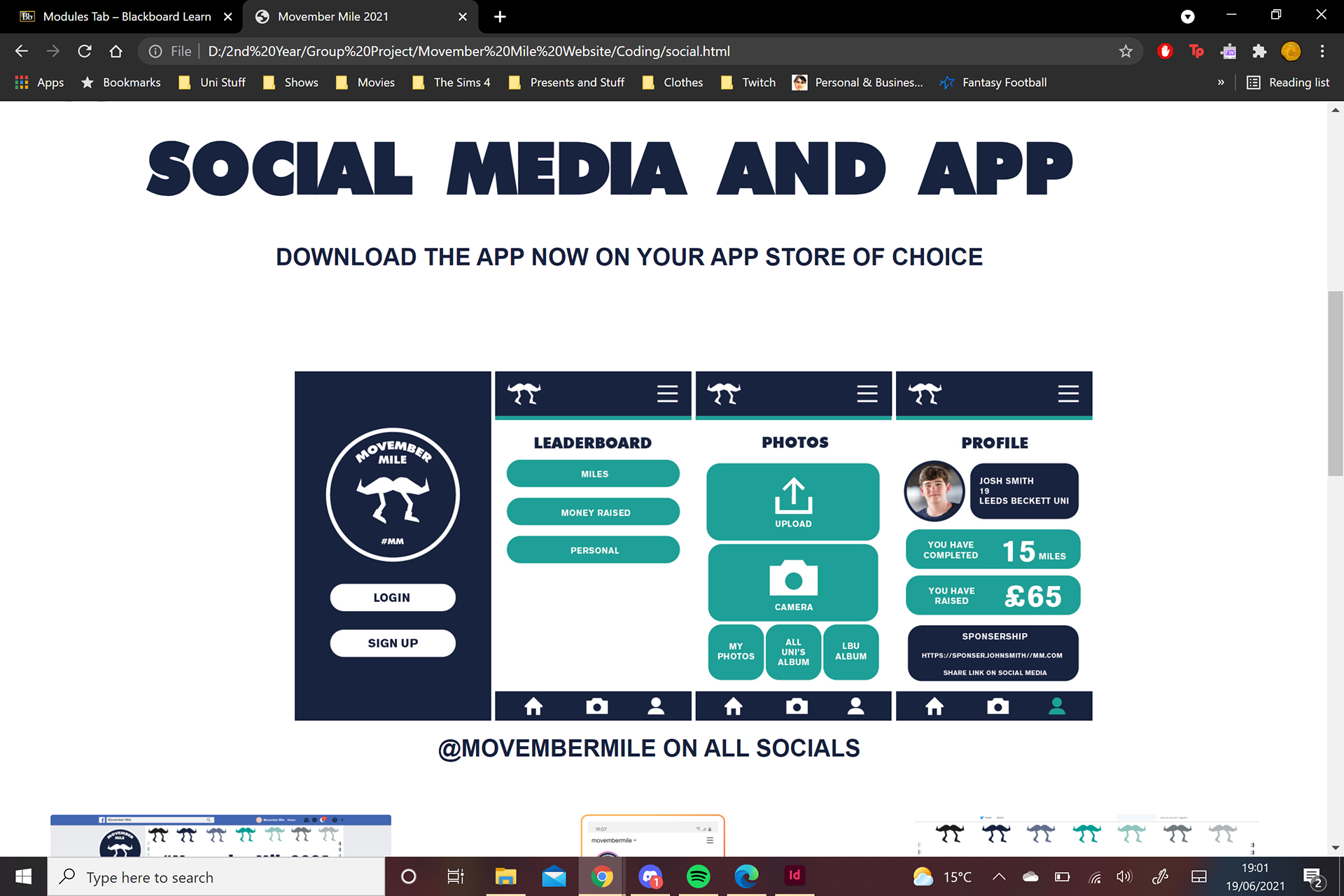This screenshot has width=1344, height=896.
Task: Open the Extensions puzzle piece menu
Action: click(1259, 51)
